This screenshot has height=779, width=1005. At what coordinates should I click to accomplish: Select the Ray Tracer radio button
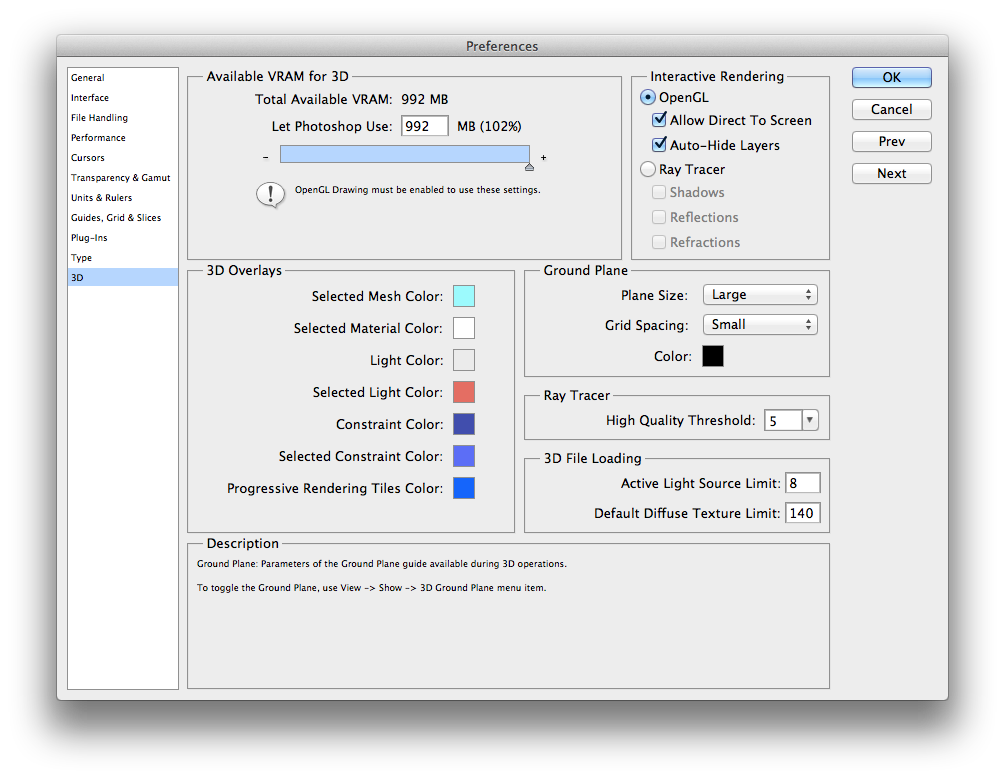(648, 169)
